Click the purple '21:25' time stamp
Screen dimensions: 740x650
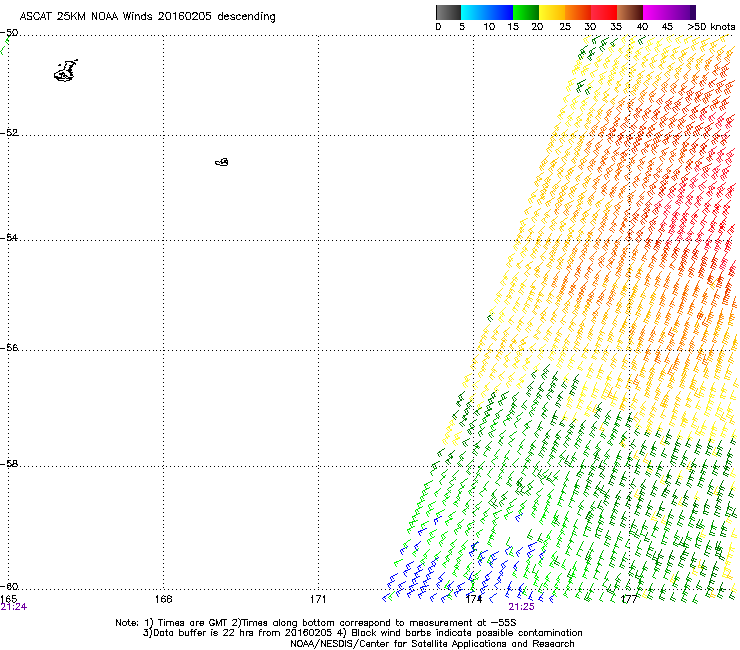(521, 607)
